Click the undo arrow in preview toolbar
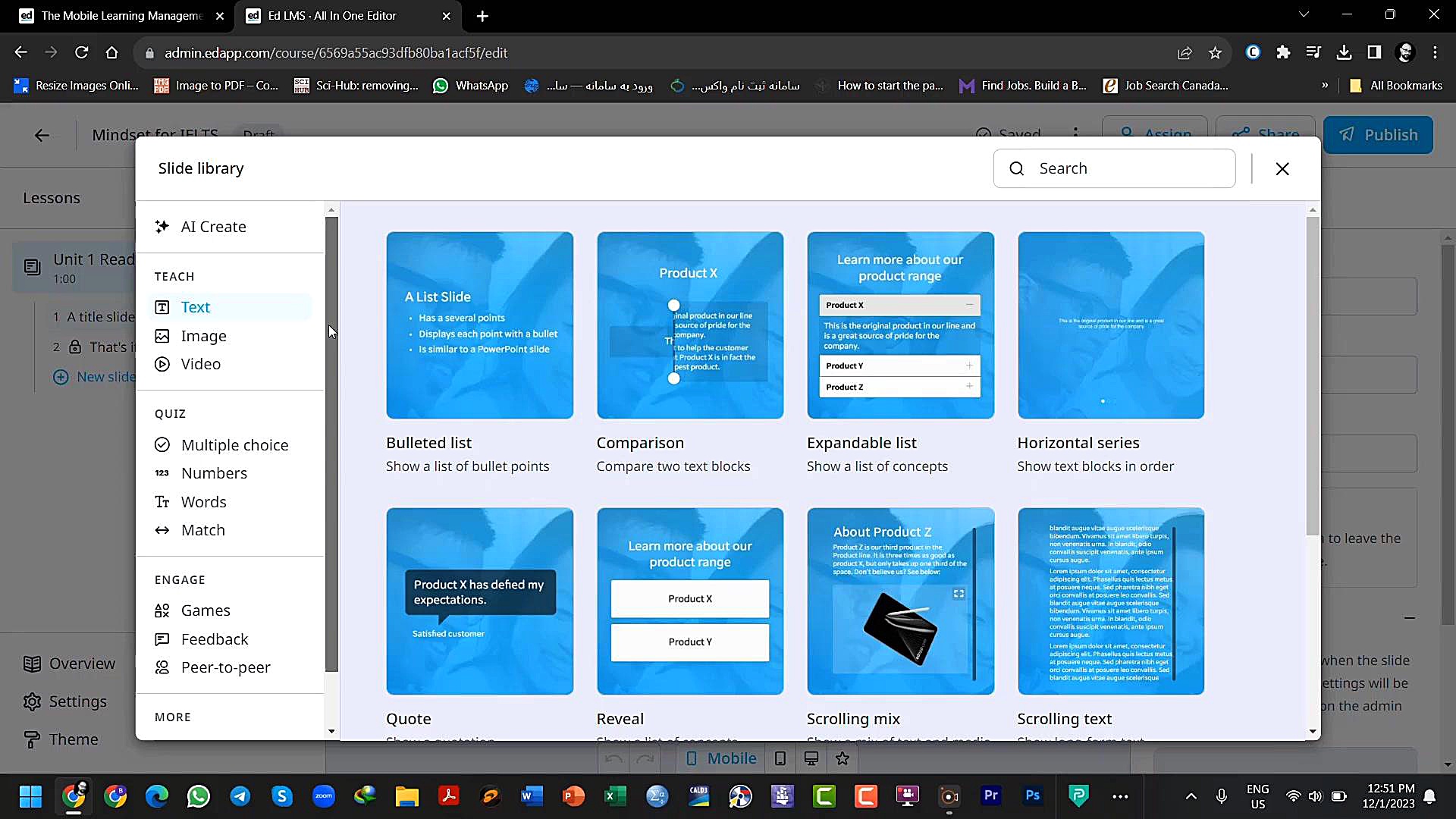The height and width of the screenshot is (819, 1456). pyautogui.click(x=614, y=758)
